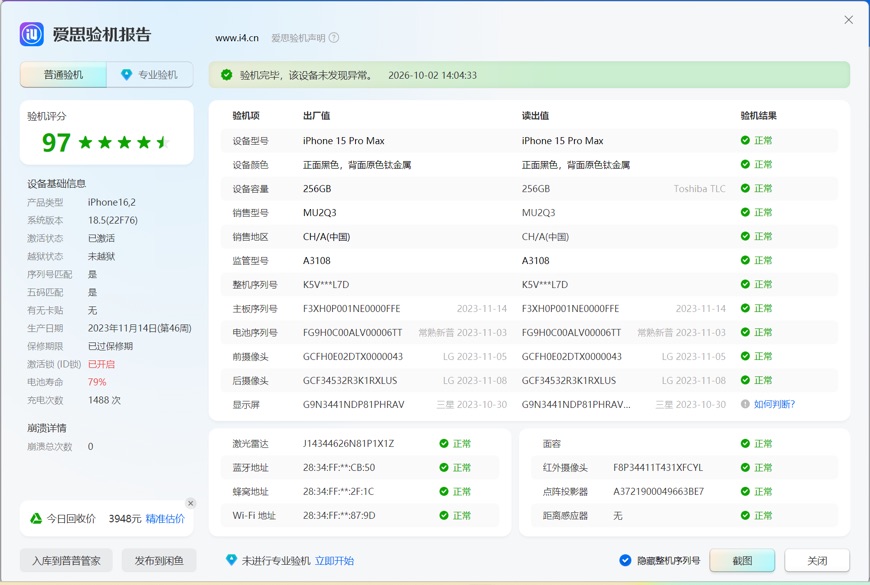Open the www.i4.cn link

pos(237,38)
